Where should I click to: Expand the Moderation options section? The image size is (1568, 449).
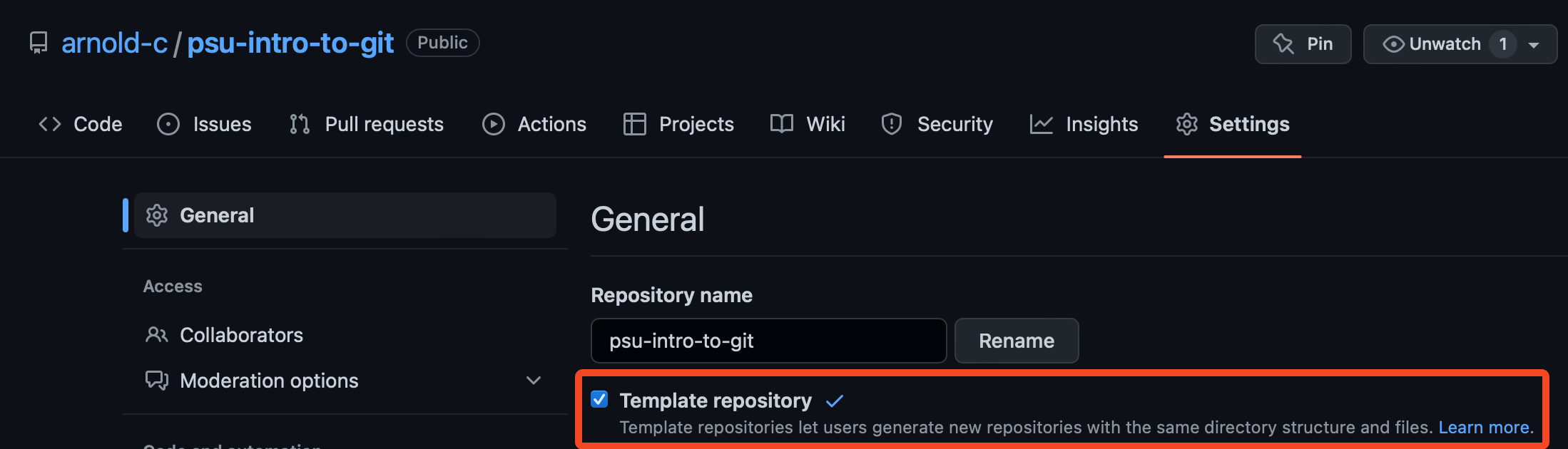pyautogui.click(x=533, y=381)
